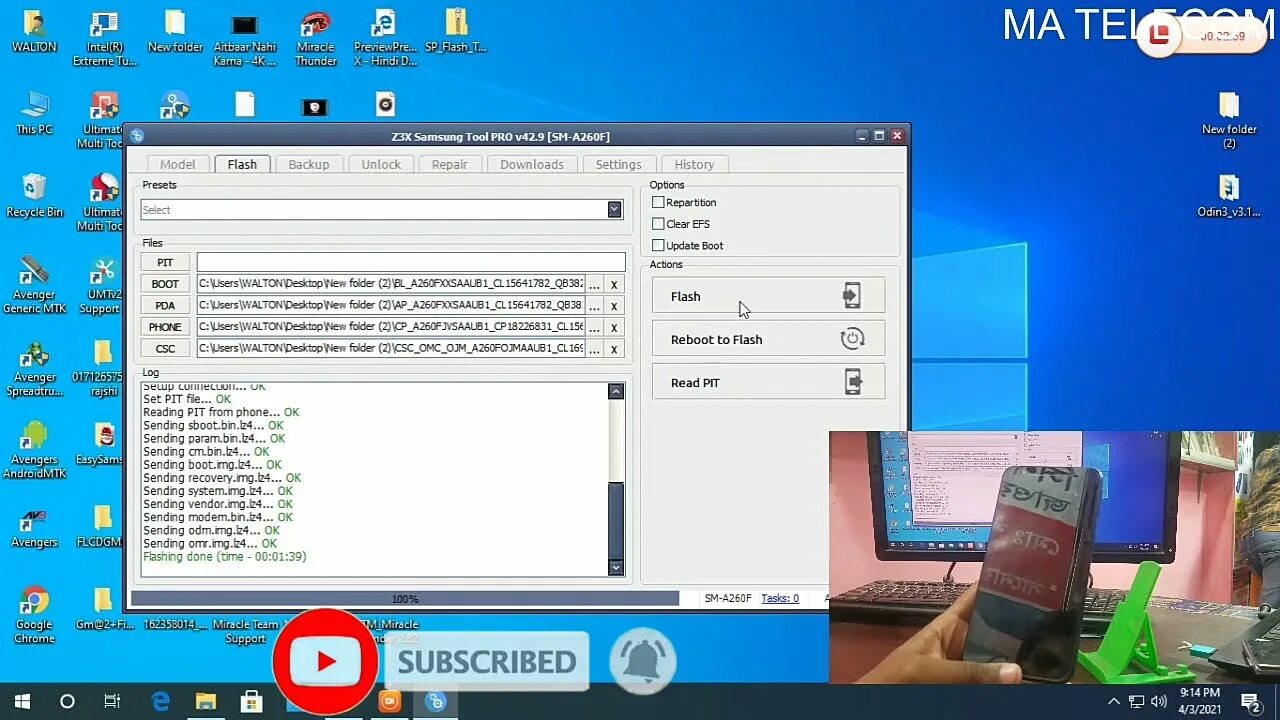Select the Avenger Spreadtrum shortcut
Viewport: 1280px width, 720px height.
[34, 368]
